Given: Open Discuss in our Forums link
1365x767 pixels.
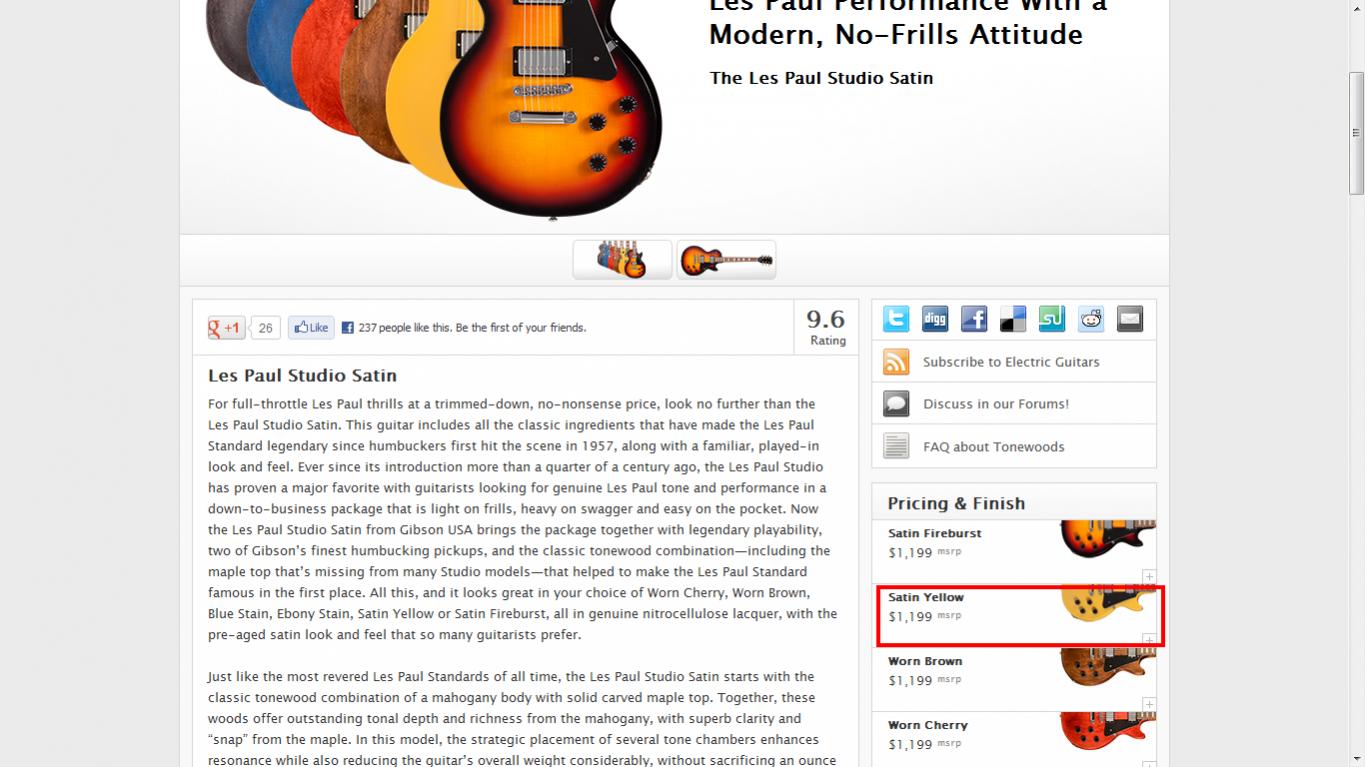Looking at the screenshot, I should tap(996, 404).
